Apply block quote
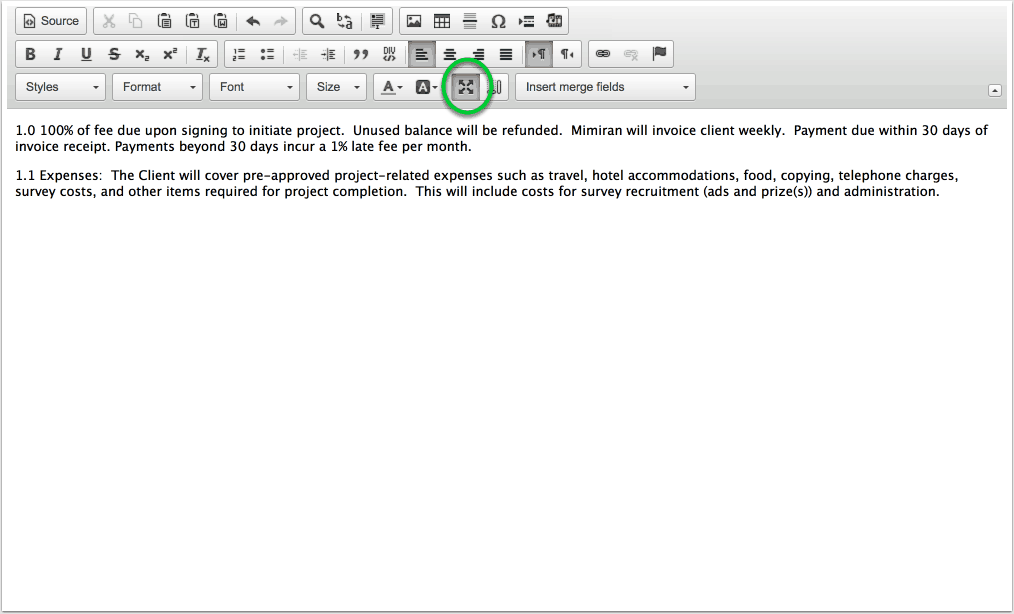The image size is (1014, 614). click(x=360, y=54)
